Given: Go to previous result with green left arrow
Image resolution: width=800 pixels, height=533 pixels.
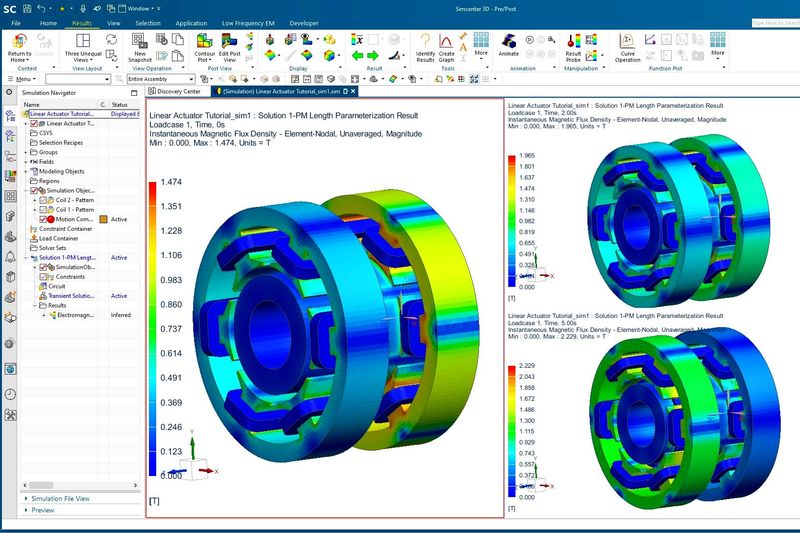Looking at the screenshot, I should click(x=358, y=56).
